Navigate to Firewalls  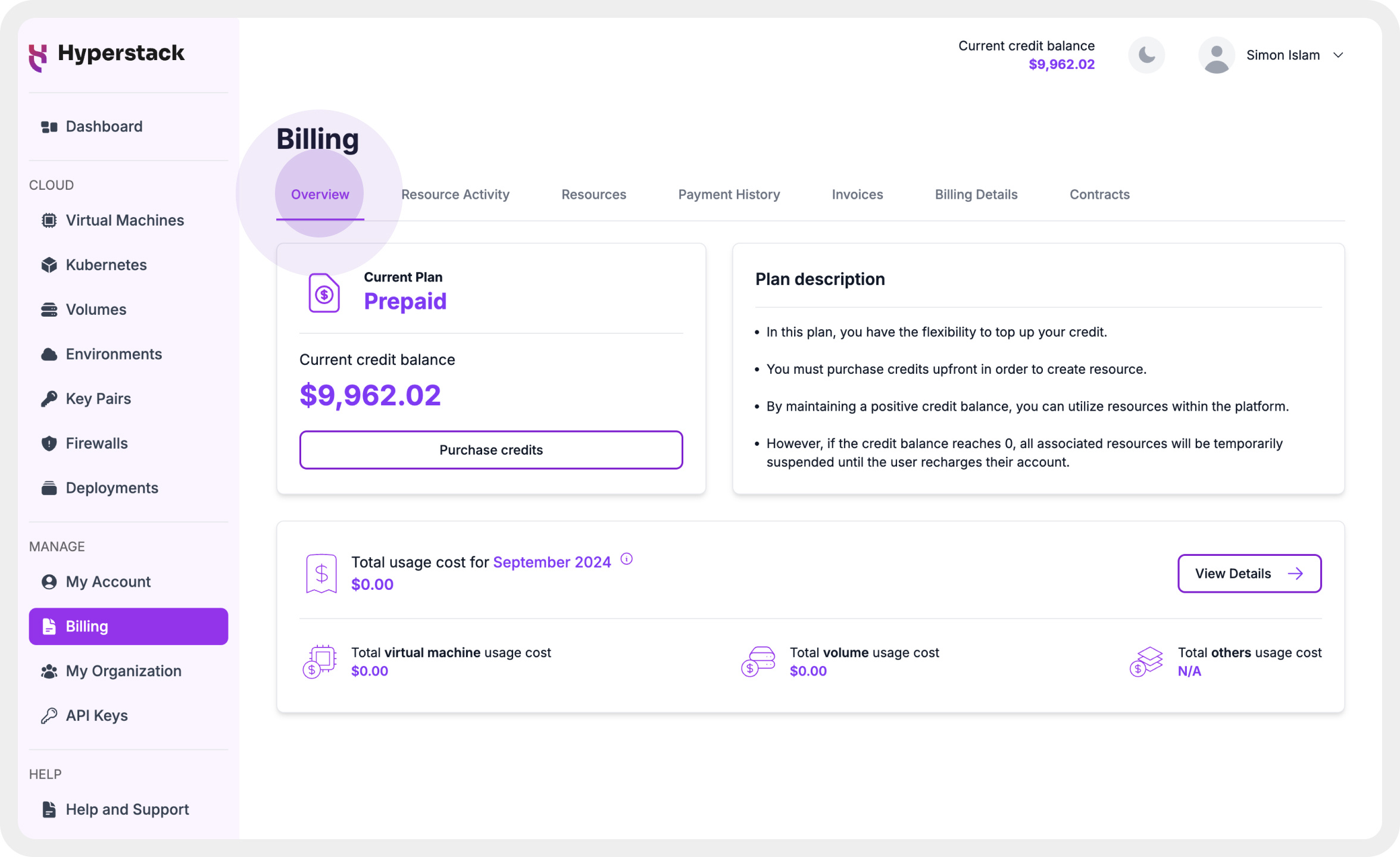[128, 443]
